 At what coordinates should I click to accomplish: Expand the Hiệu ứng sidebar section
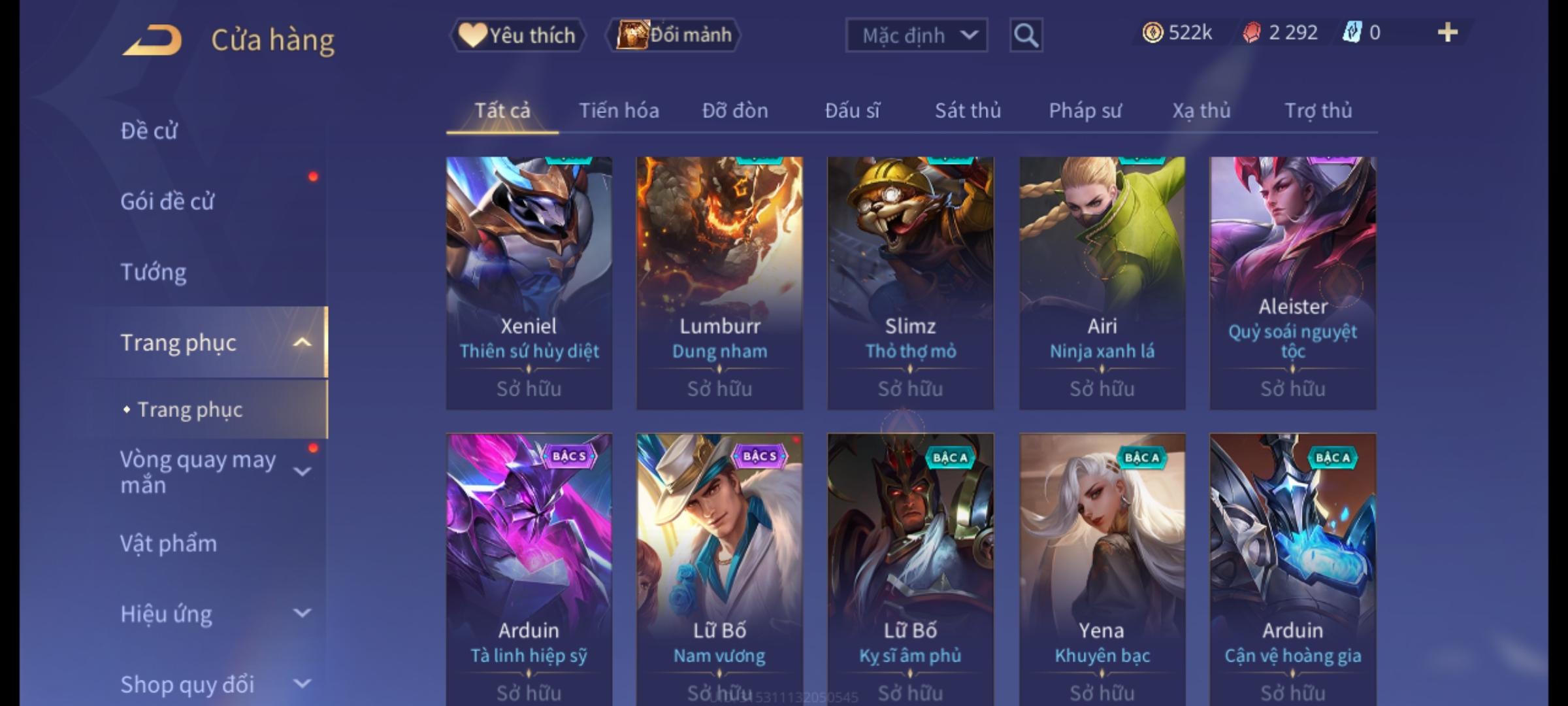[302, 613]
